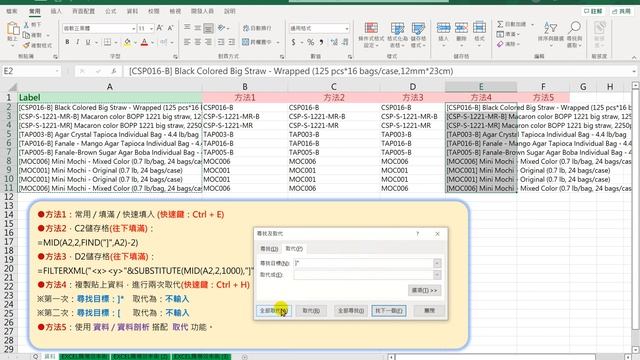Open font name combo box

(x=99, y=28)
